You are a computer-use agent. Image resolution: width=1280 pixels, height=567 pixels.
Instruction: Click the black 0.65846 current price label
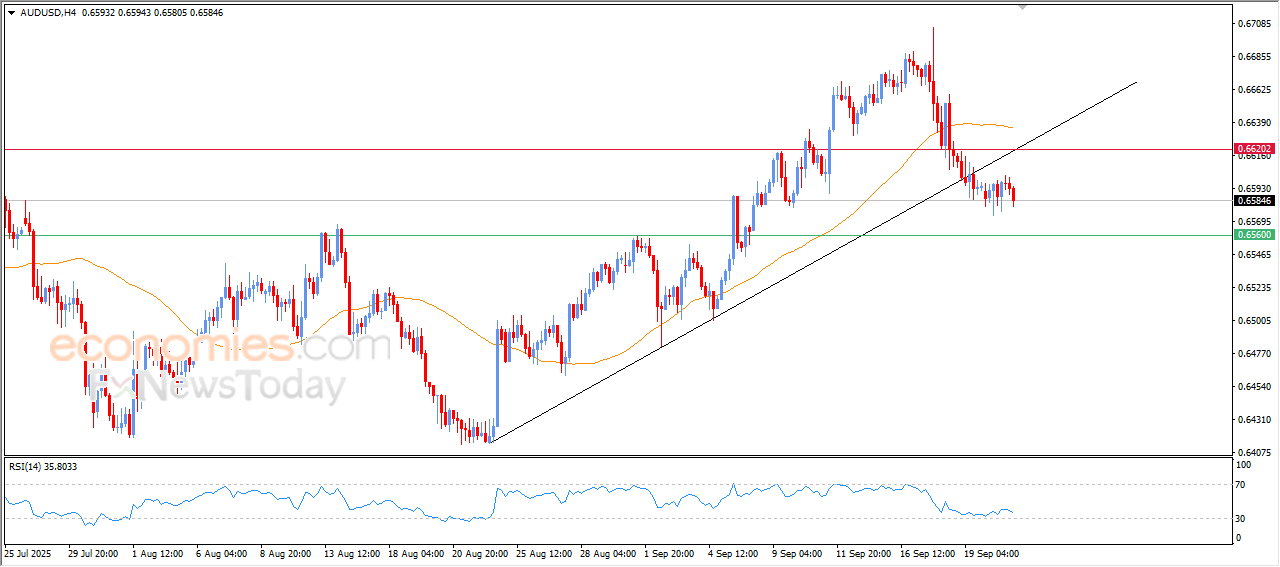tap(1254, 200)
